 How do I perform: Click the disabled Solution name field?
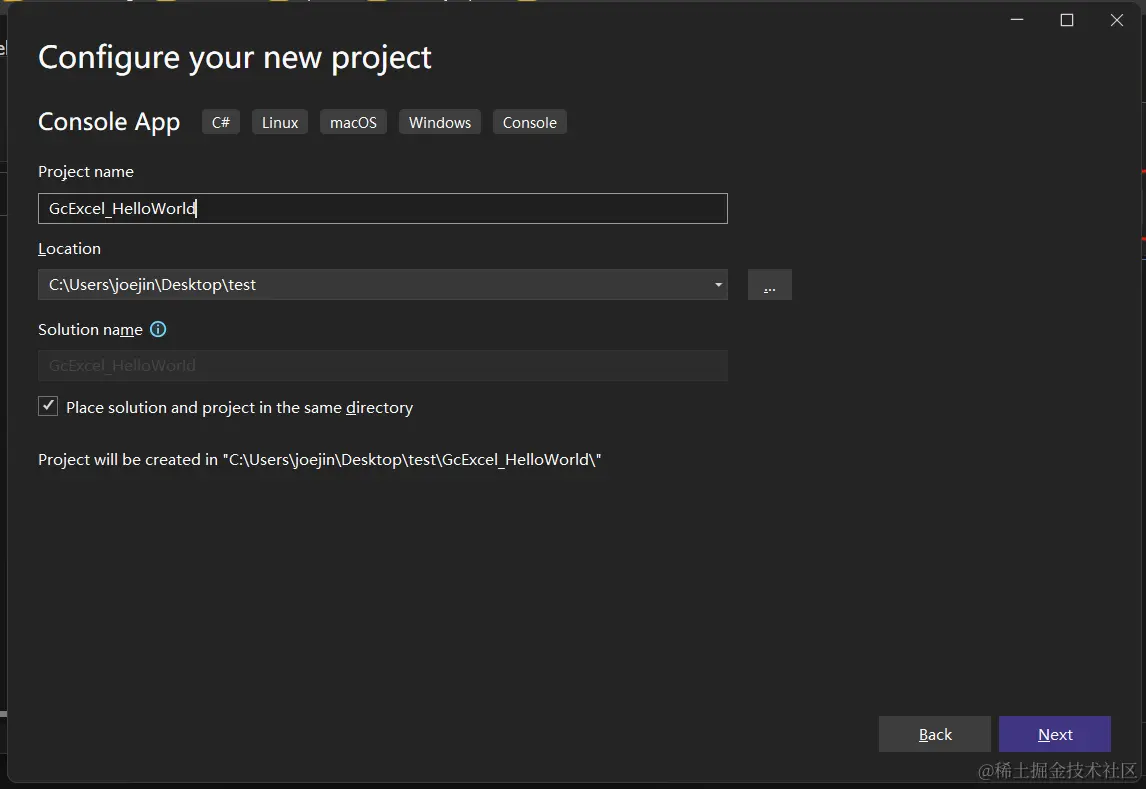[382, 365]
